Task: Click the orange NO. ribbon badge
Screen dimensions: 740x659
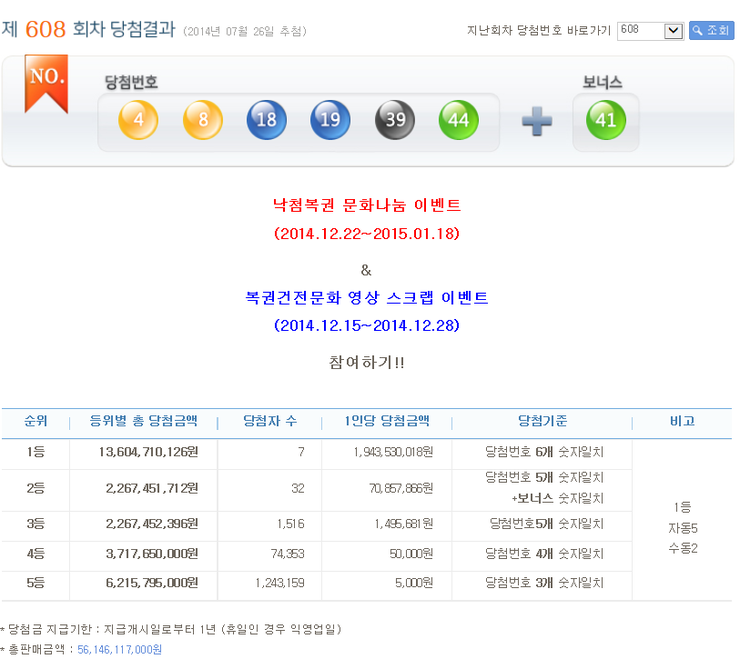Action: click(x=46, y=84)
